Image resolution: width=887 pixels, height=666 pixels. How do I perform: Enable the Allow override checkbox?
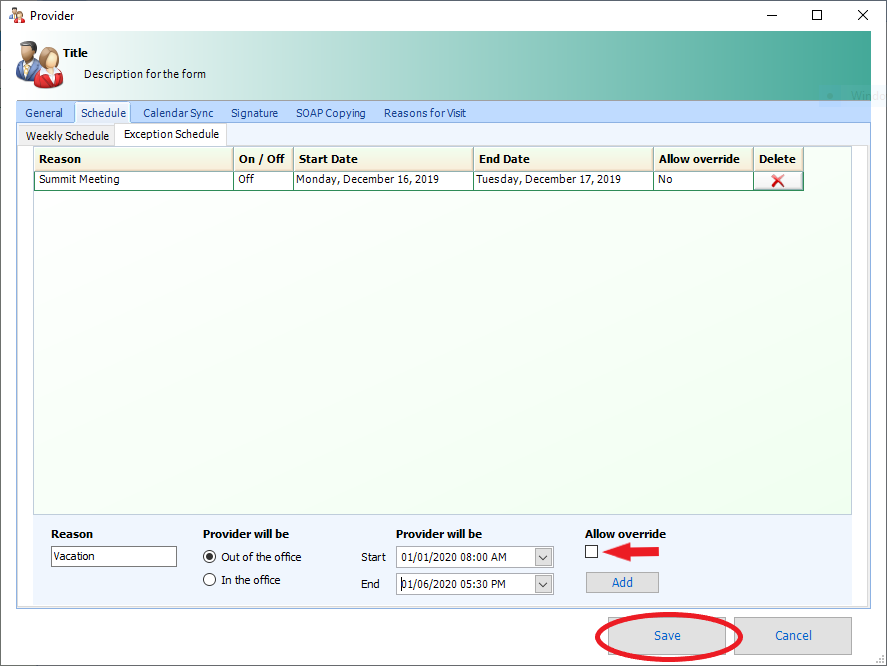point(591,550)
